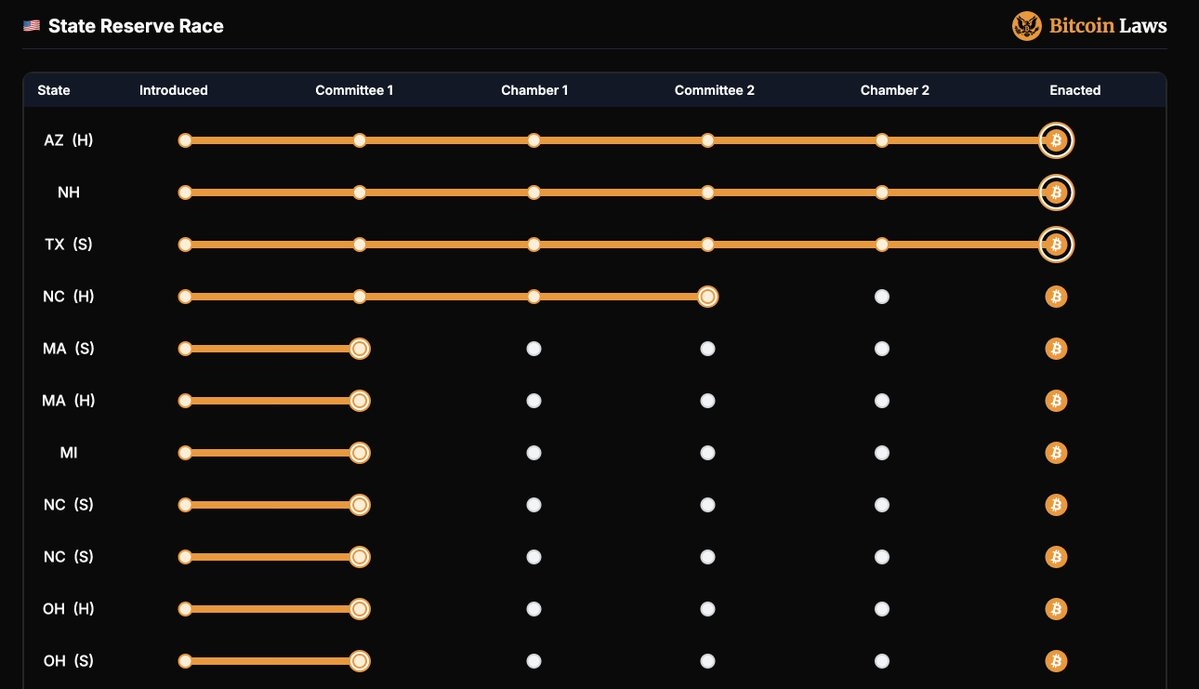The height and width of the screenshot is (689, 1199).
Task: Click the Committee 1 current-stage marker for OH (S)
Action: [359, 661]
